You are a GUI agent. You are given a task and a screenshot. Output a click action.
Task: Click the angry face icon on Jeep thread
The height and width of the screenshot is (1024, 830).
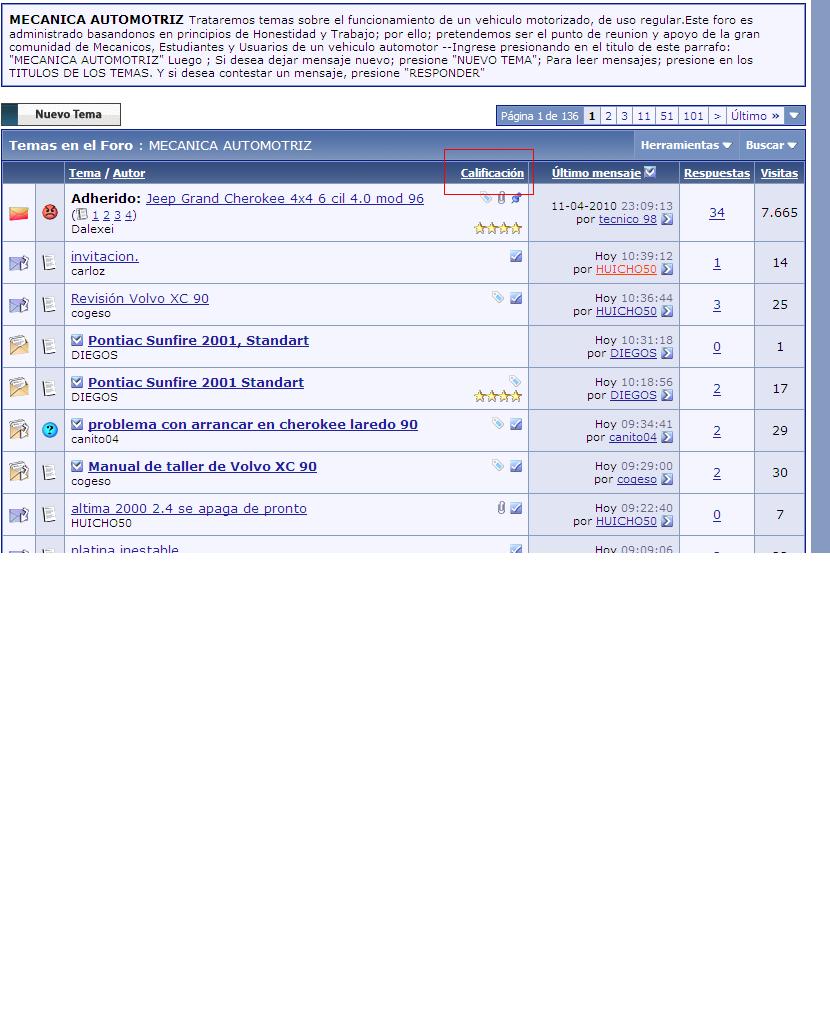pyautogui.click(x=49, y=212)
